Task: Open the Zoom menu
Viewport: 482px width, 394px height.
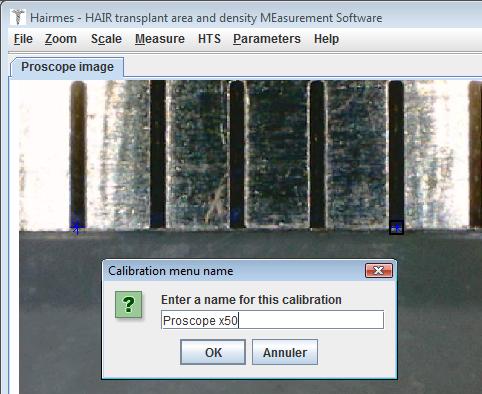Action: (61, 39)
